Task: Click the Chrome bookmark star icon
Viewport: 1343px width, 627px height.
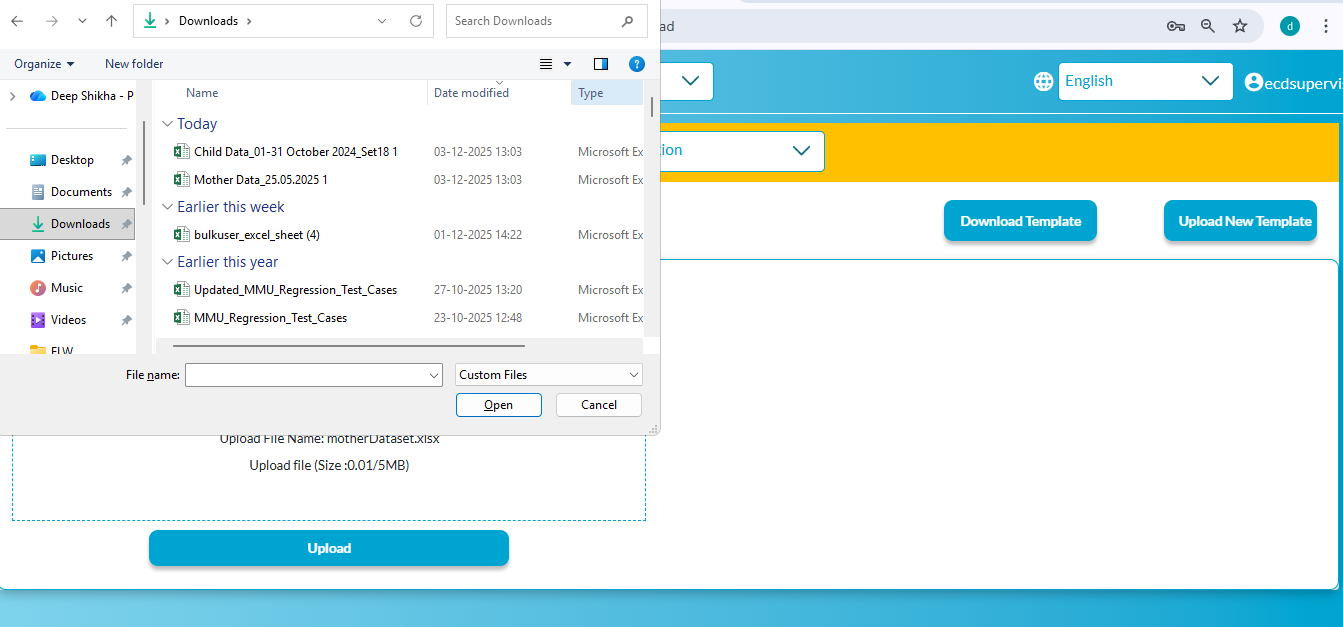Action: [x=1240, y=26]
